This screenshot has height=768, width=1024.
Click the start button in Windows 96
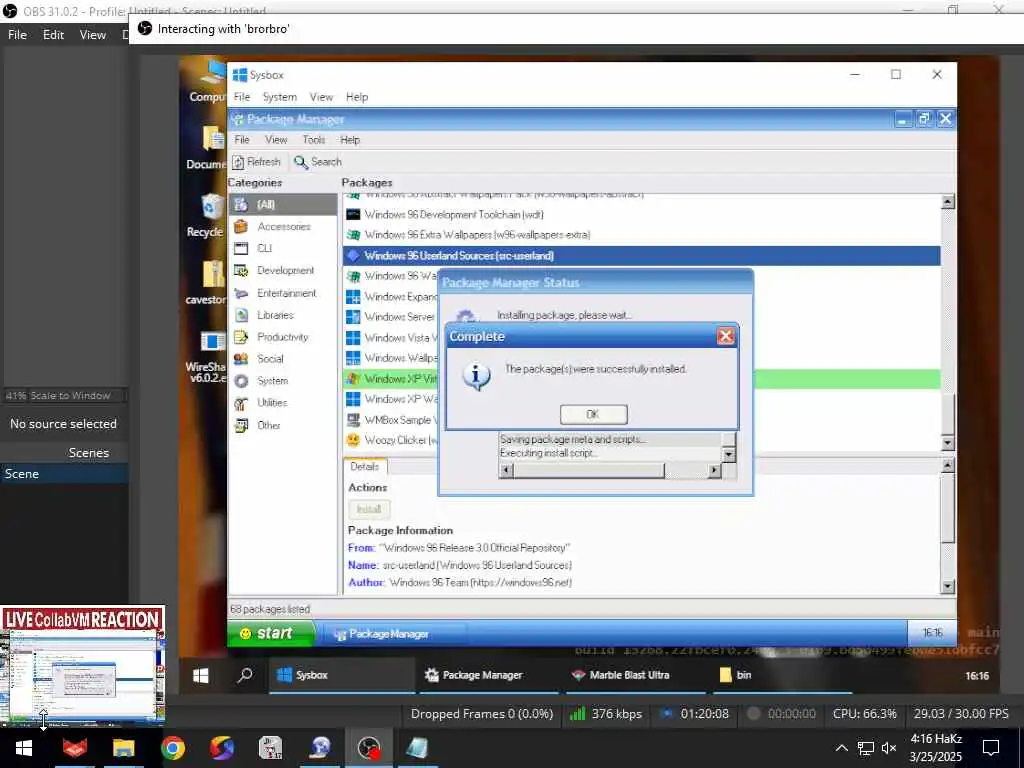point(270,633)
